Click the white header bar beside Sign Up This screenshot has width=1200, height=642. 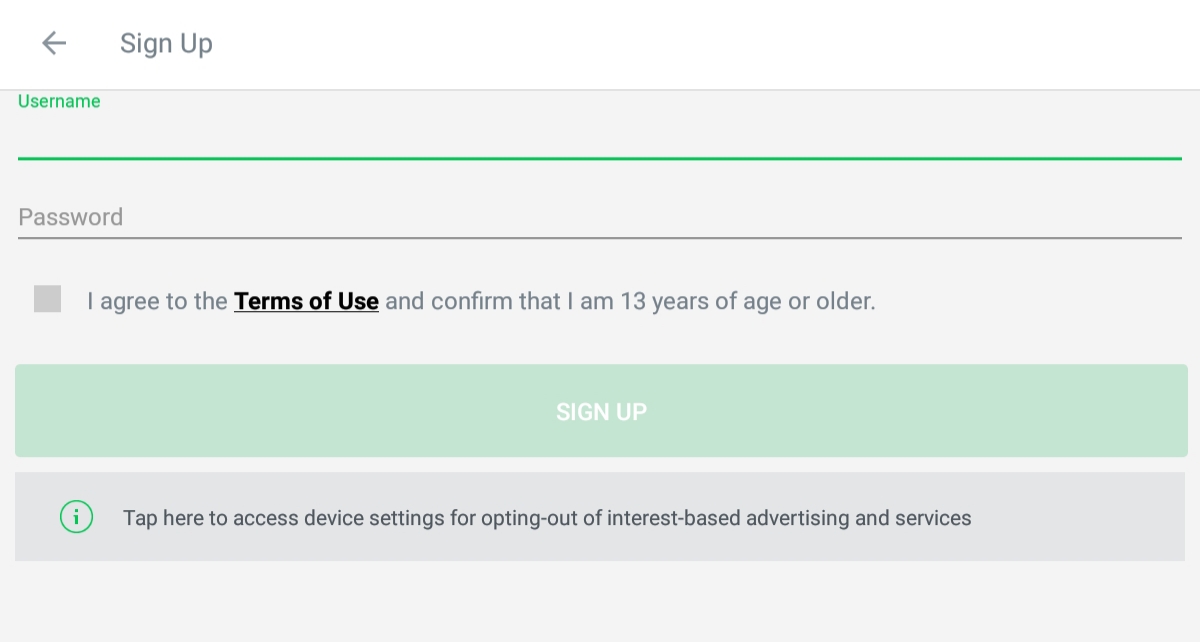[x=700, y=44]
